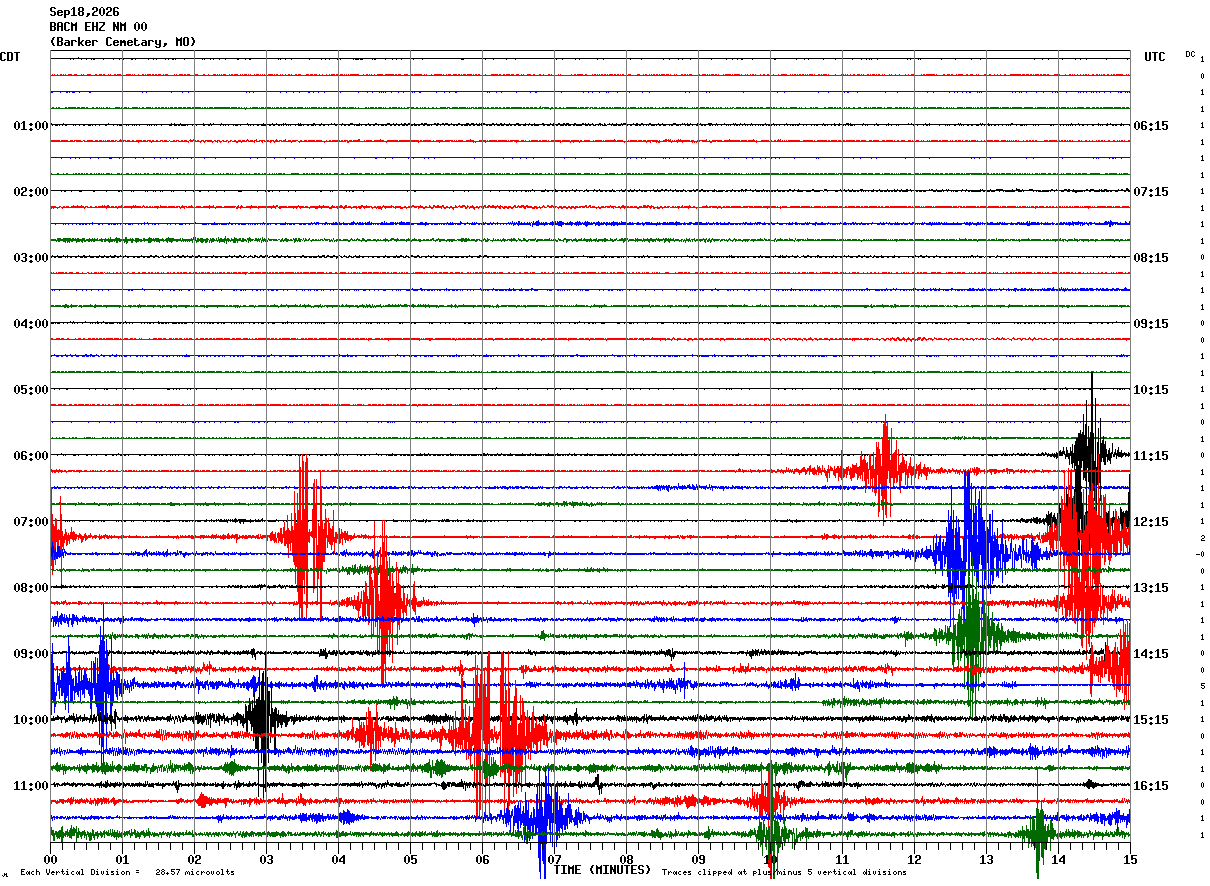Image resolution: width=1210 pixels, height=886 pixels.
Task: Click minute 15 on the bottom axis
Action: coord(1130,860)
